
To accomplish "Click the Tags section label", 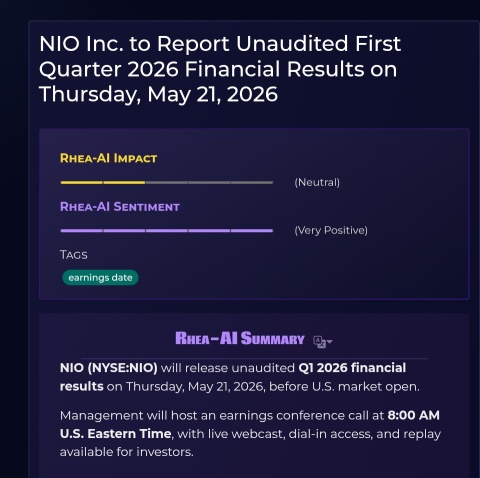I will [x=74, y=255].
